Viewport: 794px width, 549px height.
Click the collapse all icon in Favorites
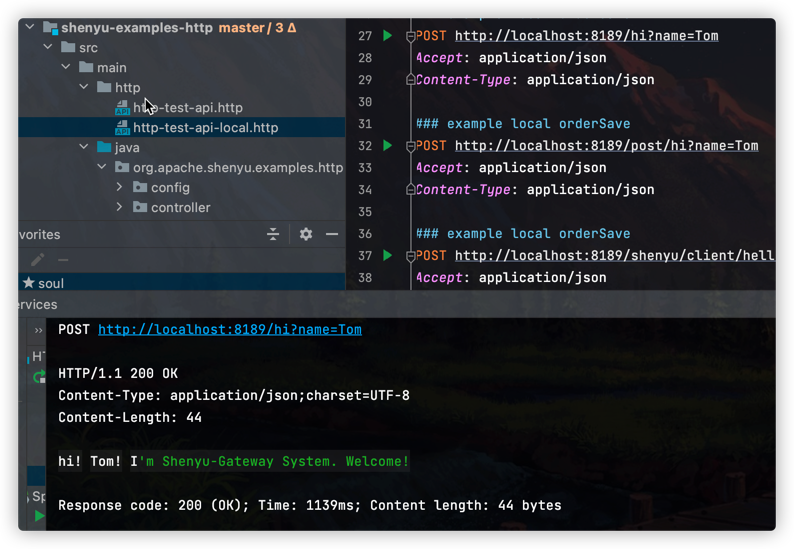point(273,234)
